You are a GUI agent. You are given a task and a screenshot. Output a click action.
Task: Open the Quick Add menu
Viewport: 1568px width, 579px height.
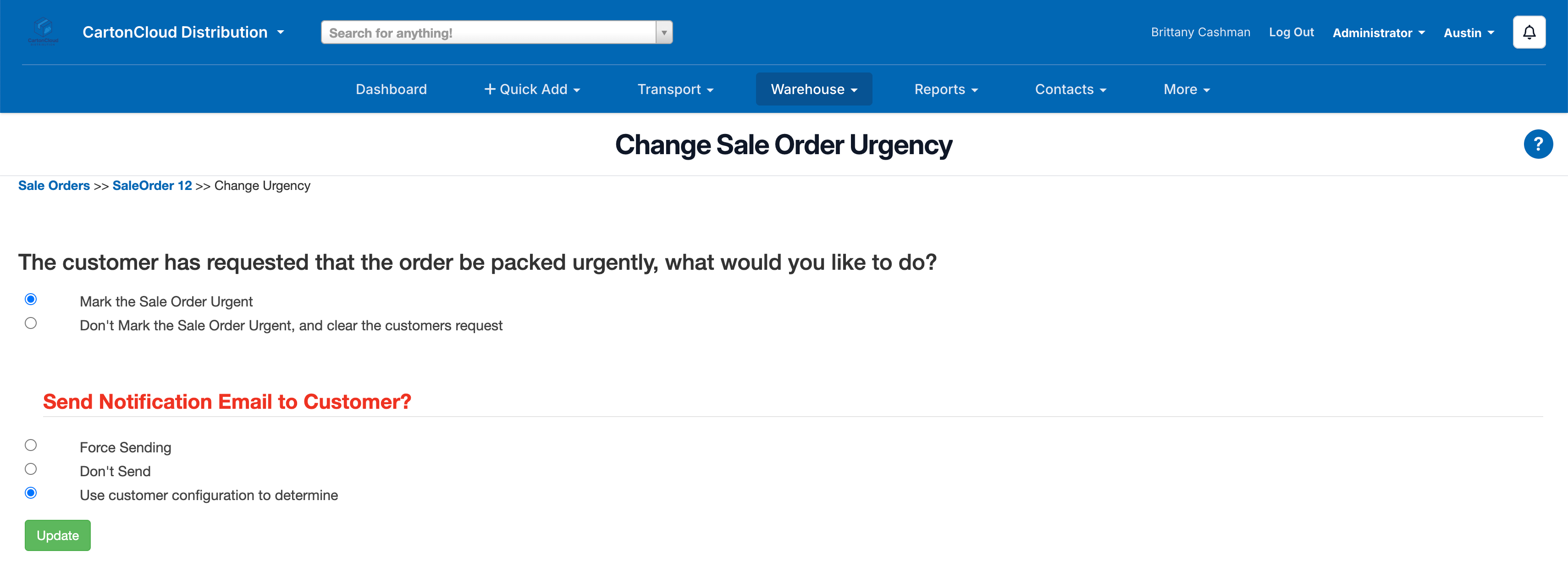tap(532, 89)
